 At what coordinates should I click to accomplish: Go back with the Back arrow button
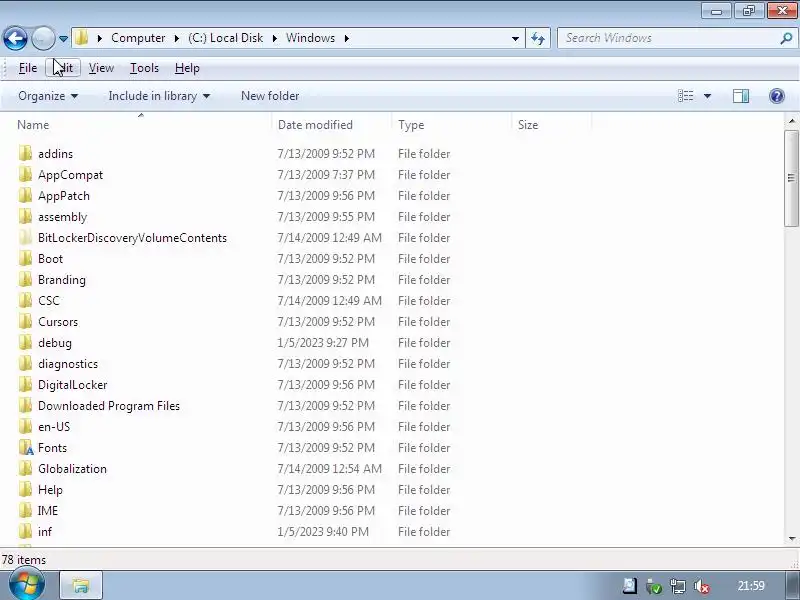click(15, 38)
